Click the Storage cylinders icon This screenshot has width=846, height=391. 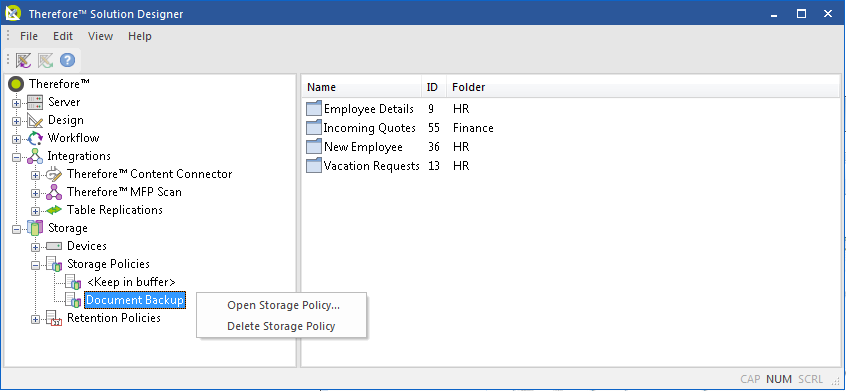(x=35, y=228)
